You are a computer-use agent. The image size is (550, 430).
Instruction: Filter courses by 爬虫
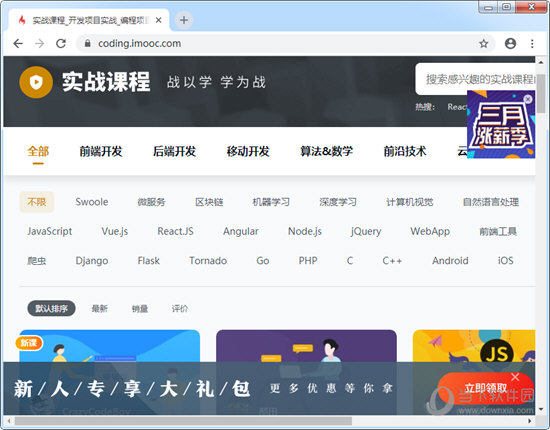click(x=37, y=261)
